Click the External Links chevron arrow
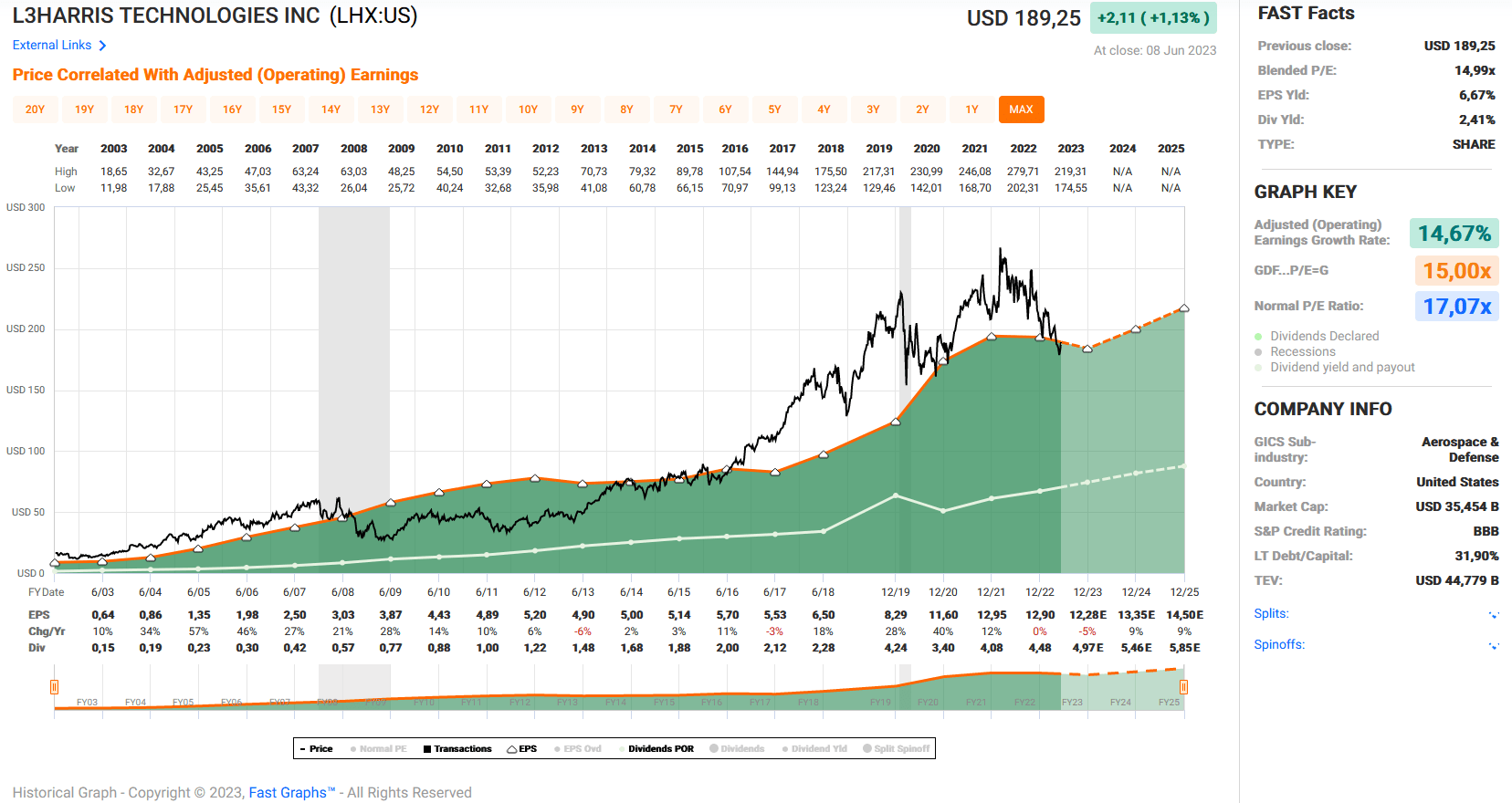Viewport: 1512px width, 803px height. click(x=102, y=46)
